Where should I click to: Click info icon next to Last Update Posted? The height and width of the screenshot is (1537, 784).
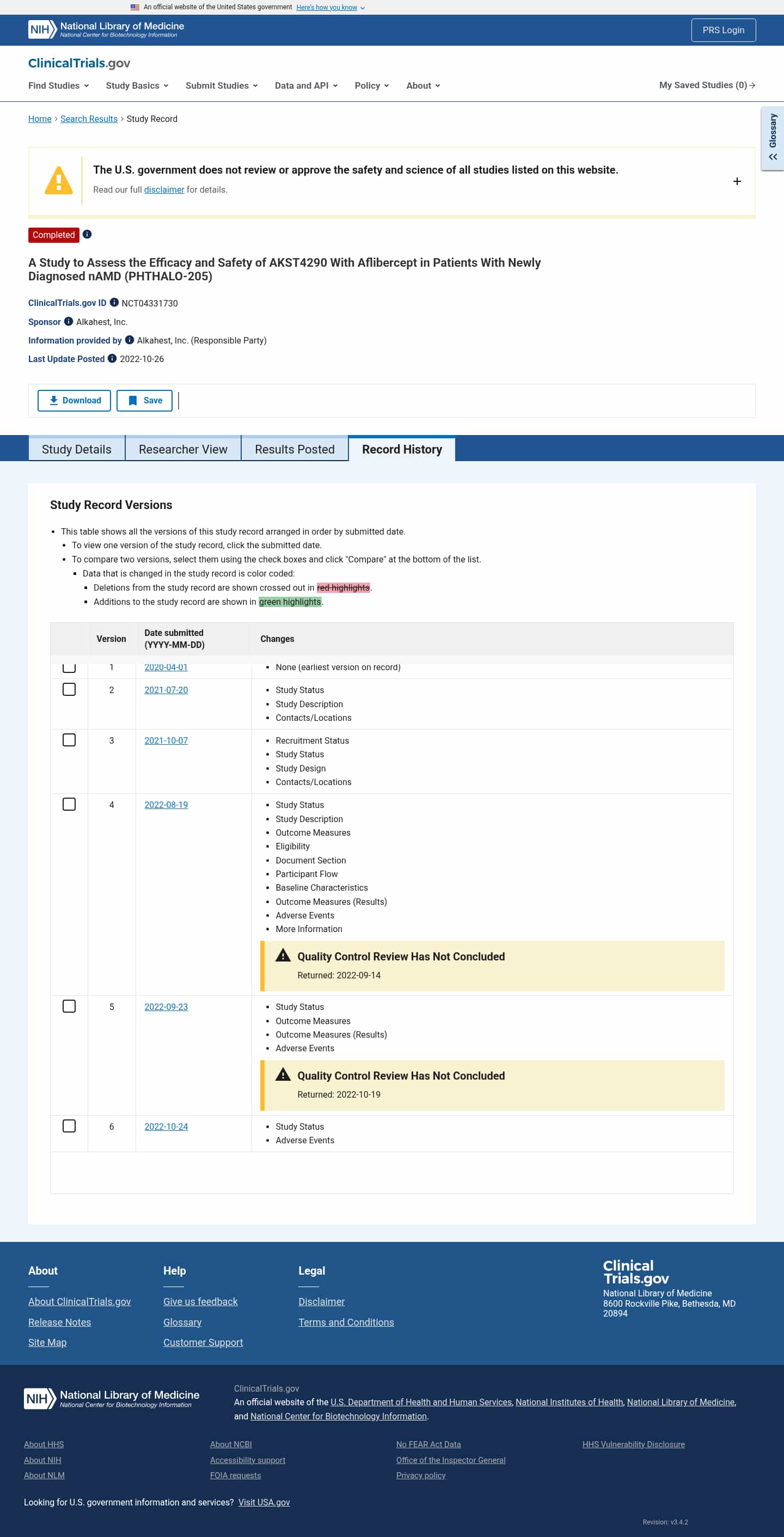click(112, 359)
